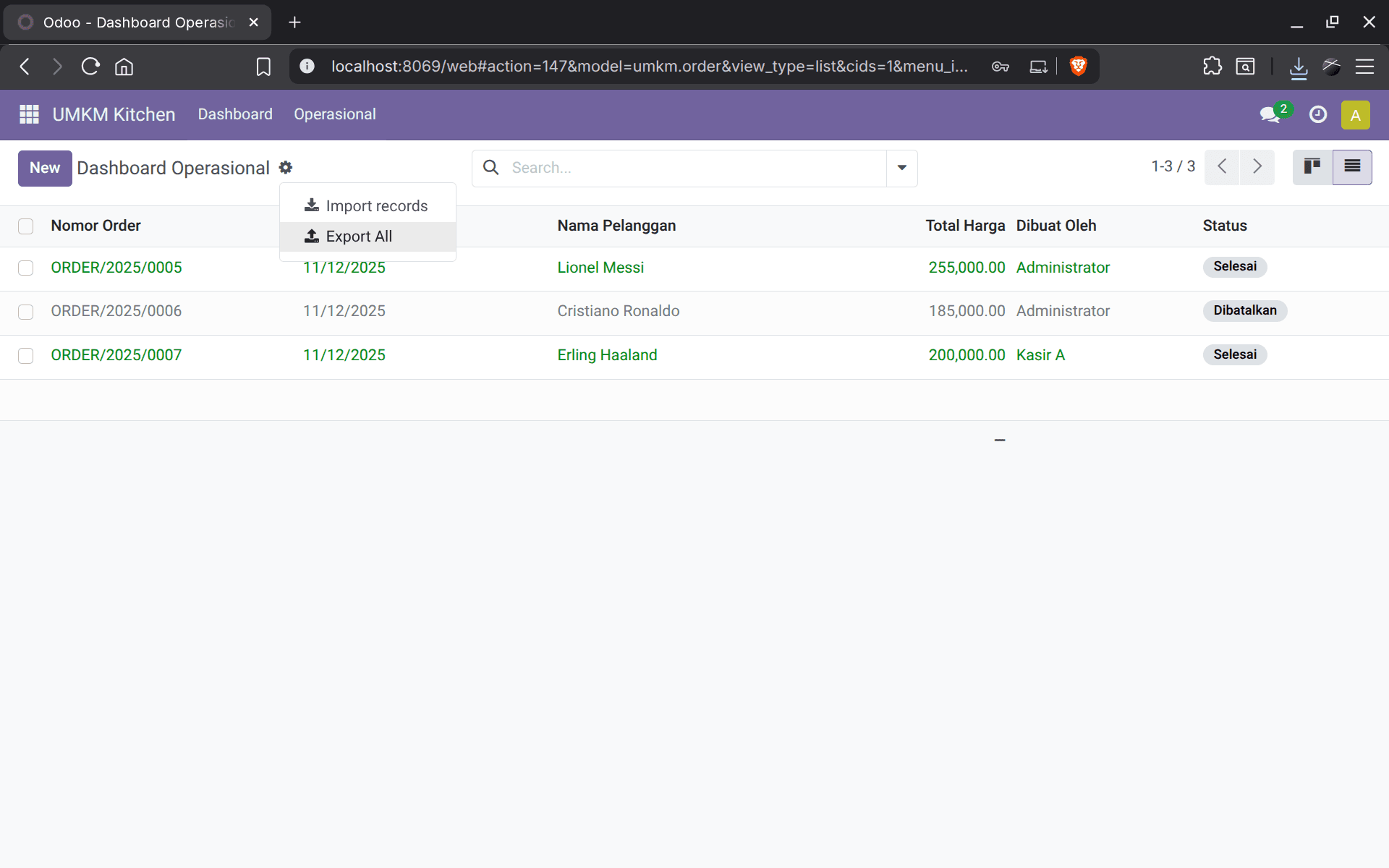Open the Brave Shields icon
The image size is (1389, 868).
[1078, 67]
